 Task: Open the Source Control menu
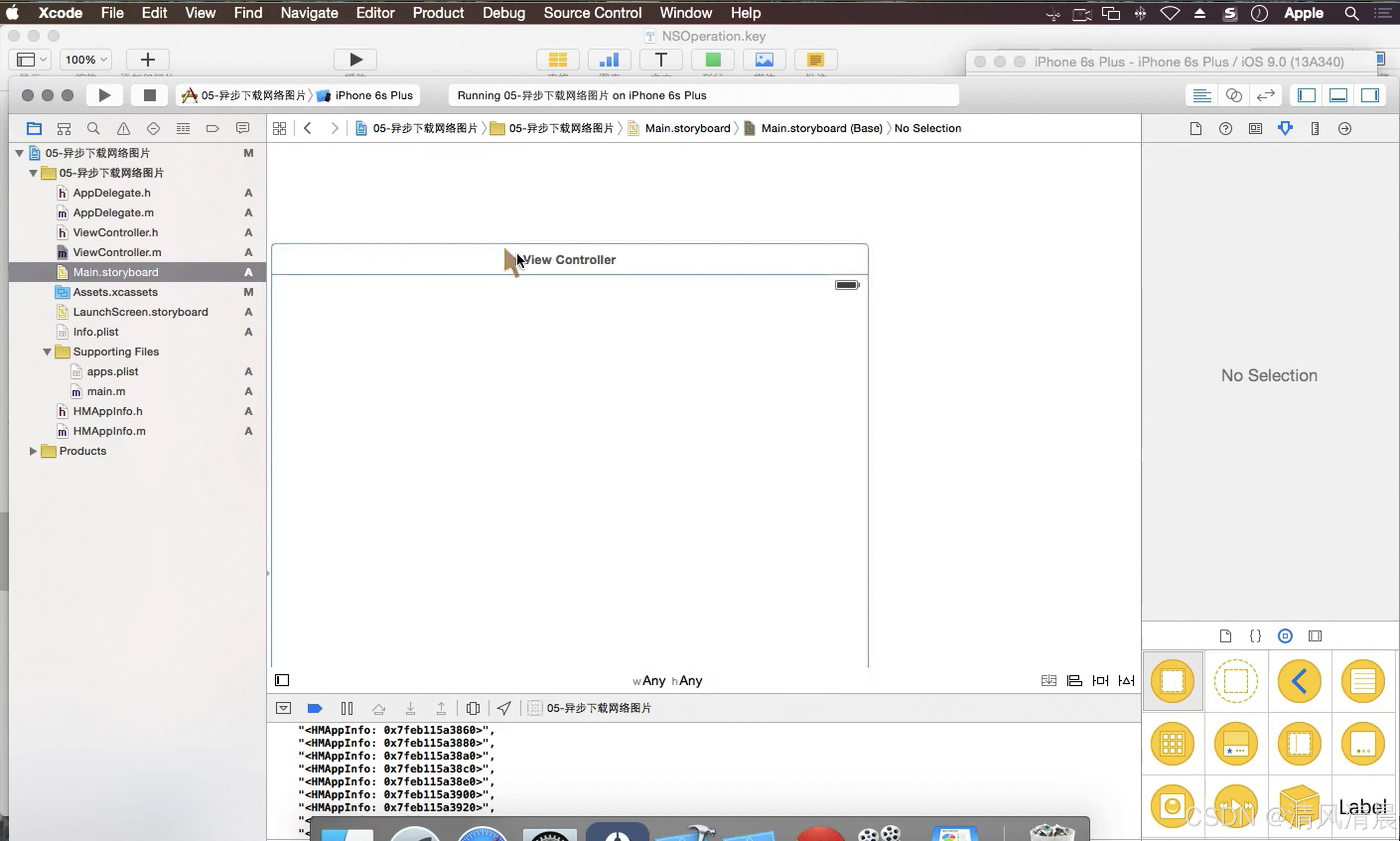point(592,12)
